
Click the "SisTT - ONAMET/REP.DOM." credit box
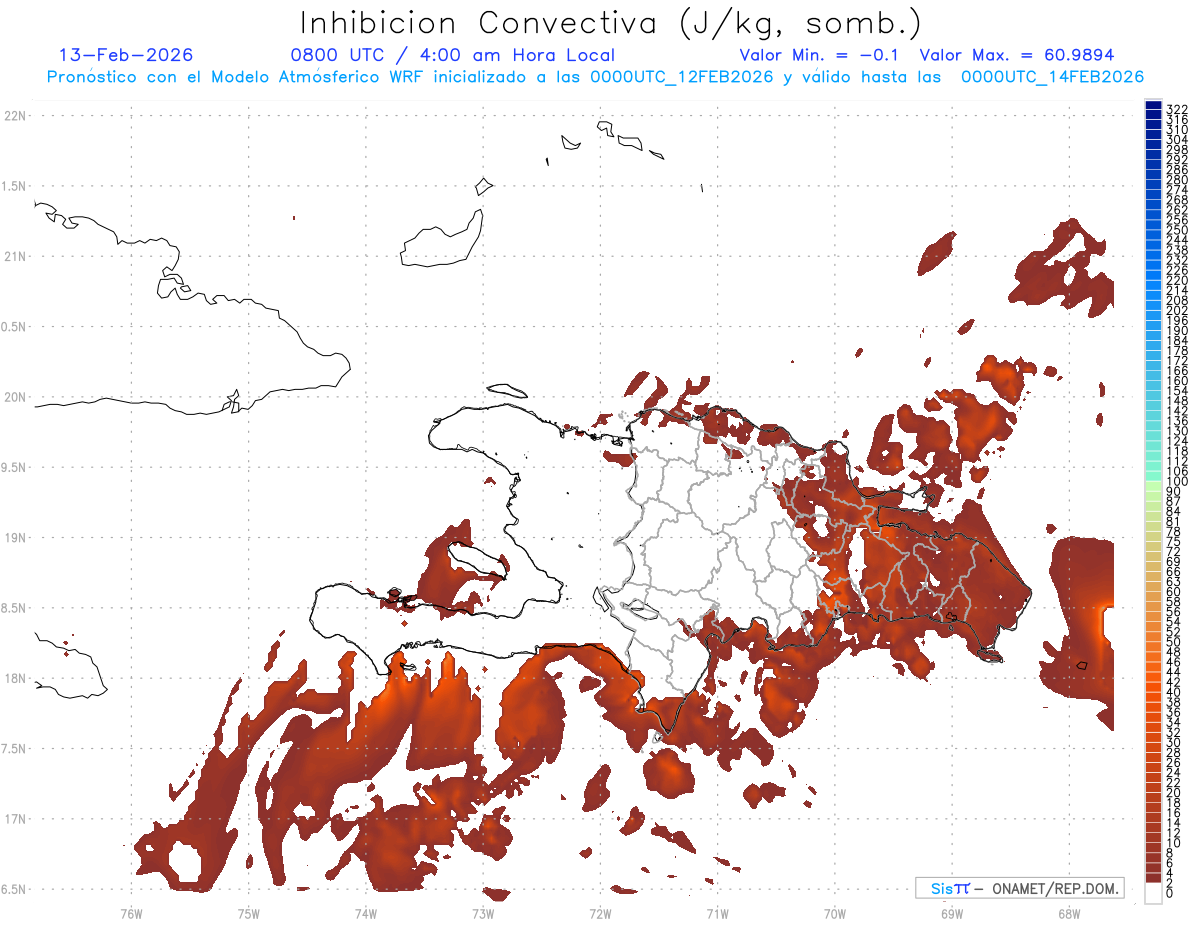1020,888
